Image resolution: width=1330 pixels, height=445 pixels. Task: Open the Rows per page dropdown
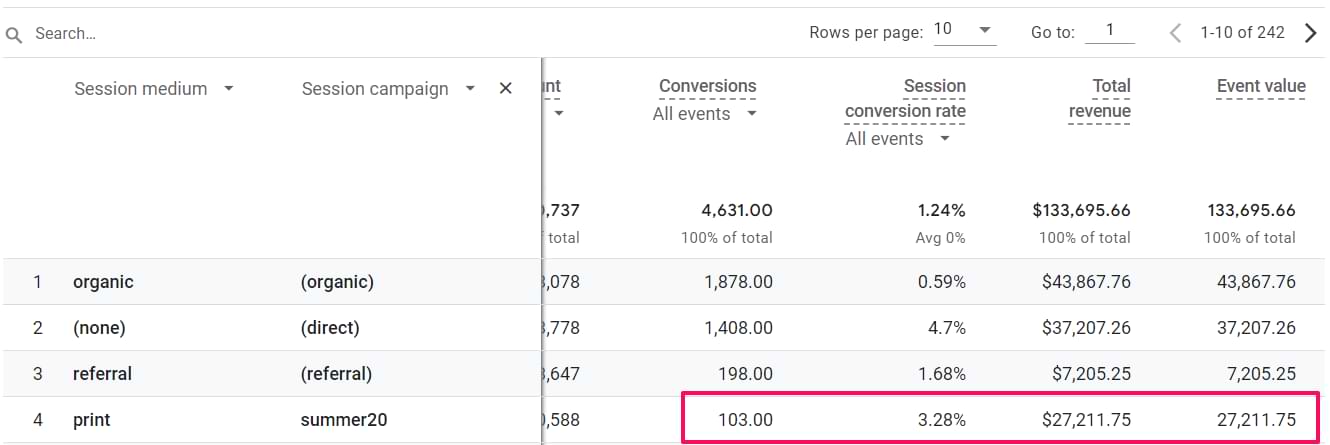tap(964, 31)
